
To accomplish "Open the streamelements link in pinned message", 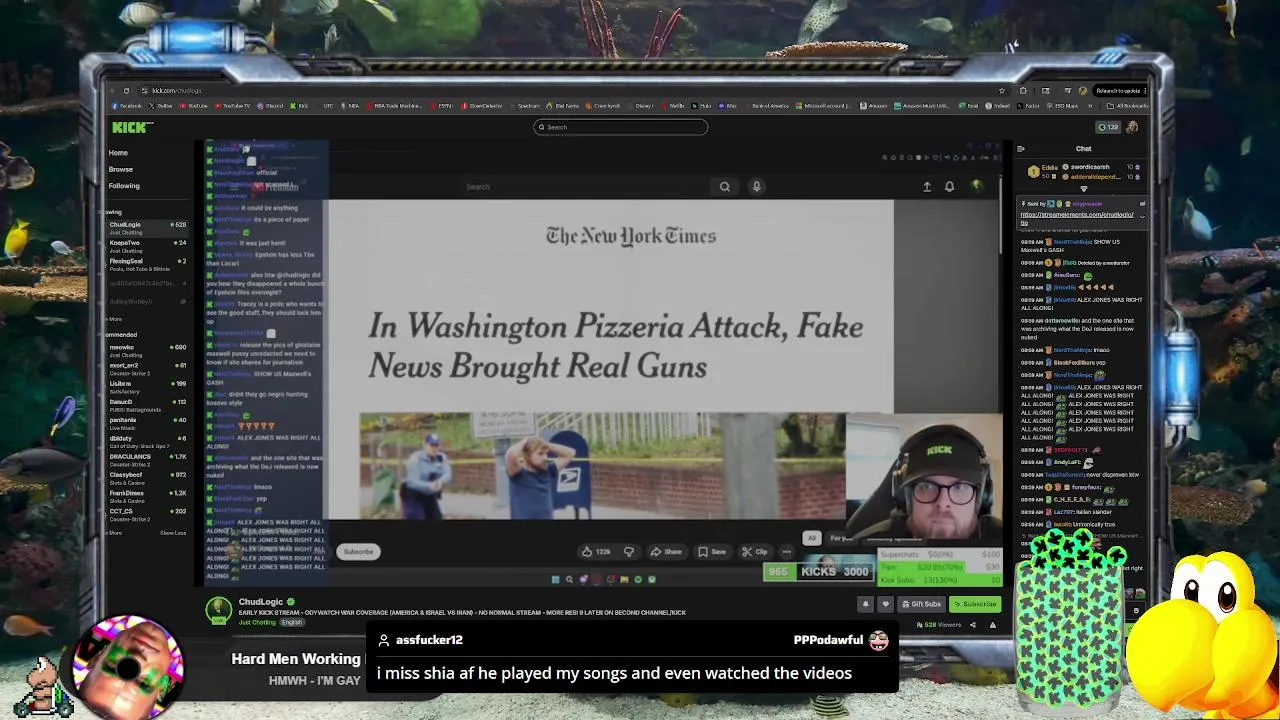I will 1077,218.
